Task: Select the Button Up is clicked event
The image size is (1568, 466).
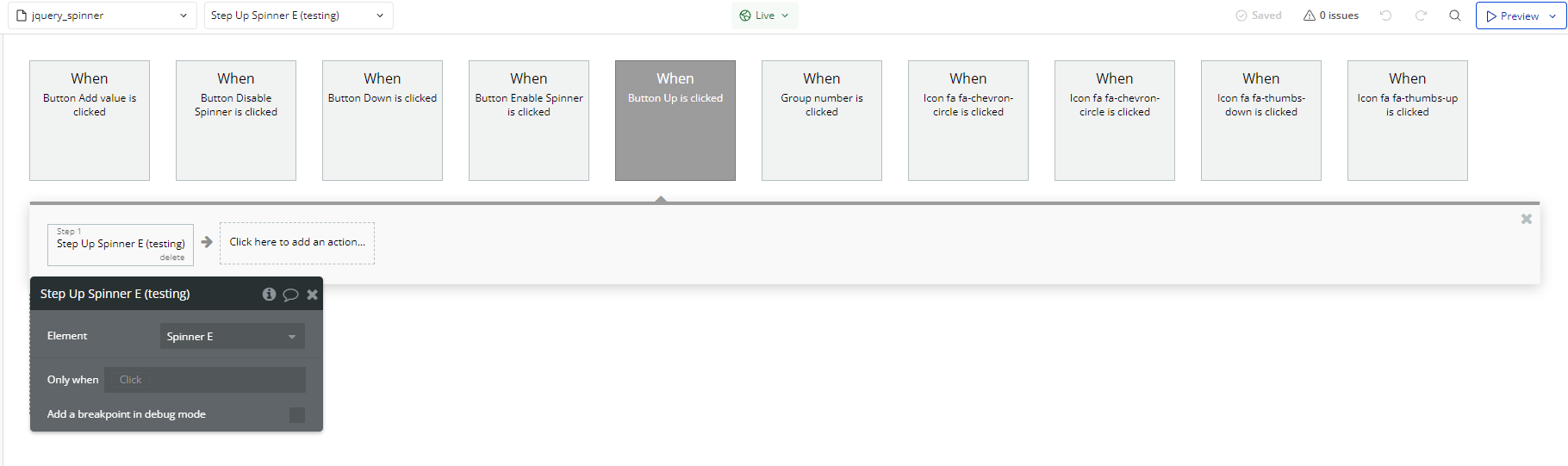Action: pyautogui.click(x=675, y=121)
